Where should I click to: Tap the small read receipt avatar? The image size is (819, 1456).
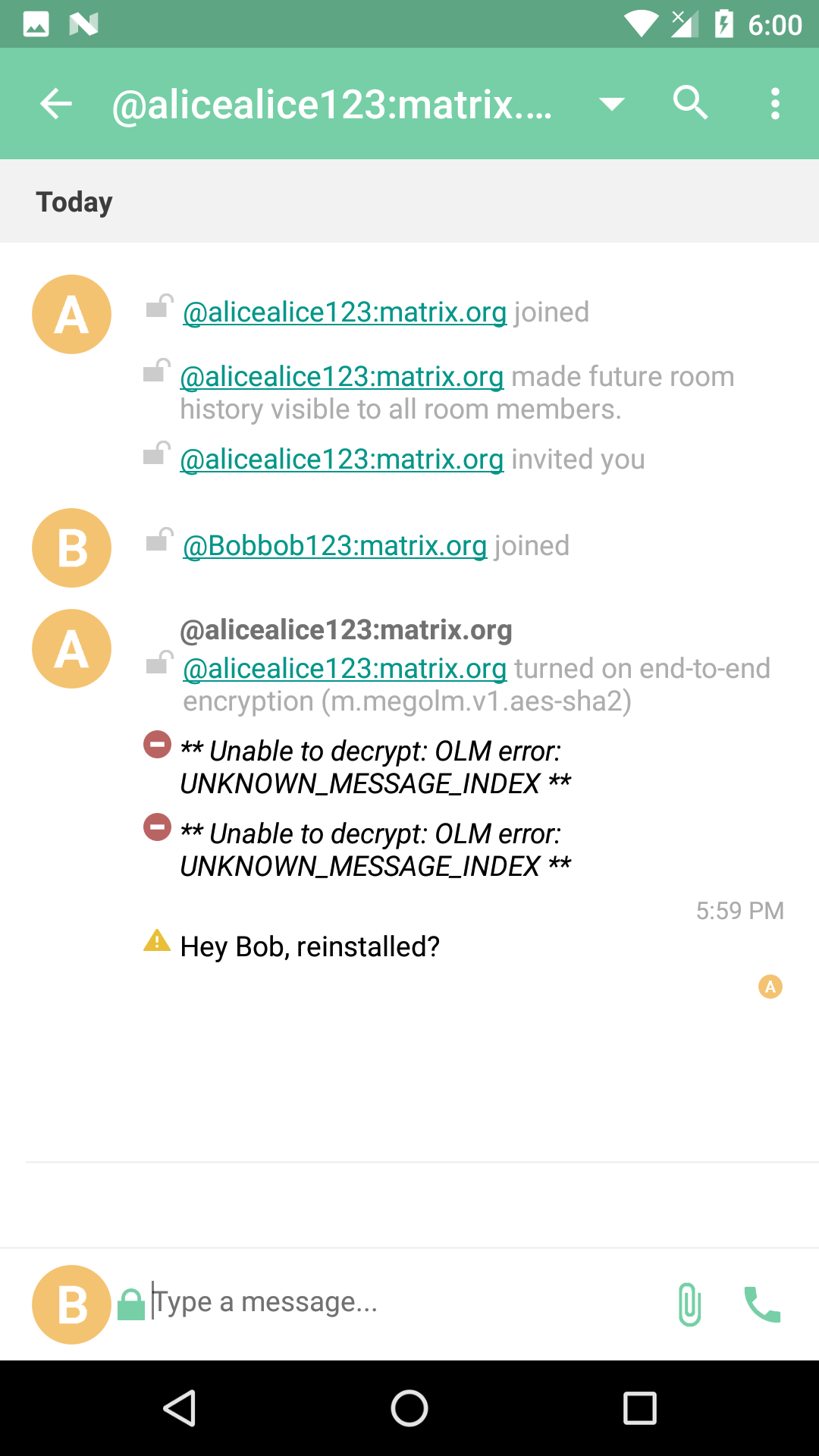pos(770,987)
